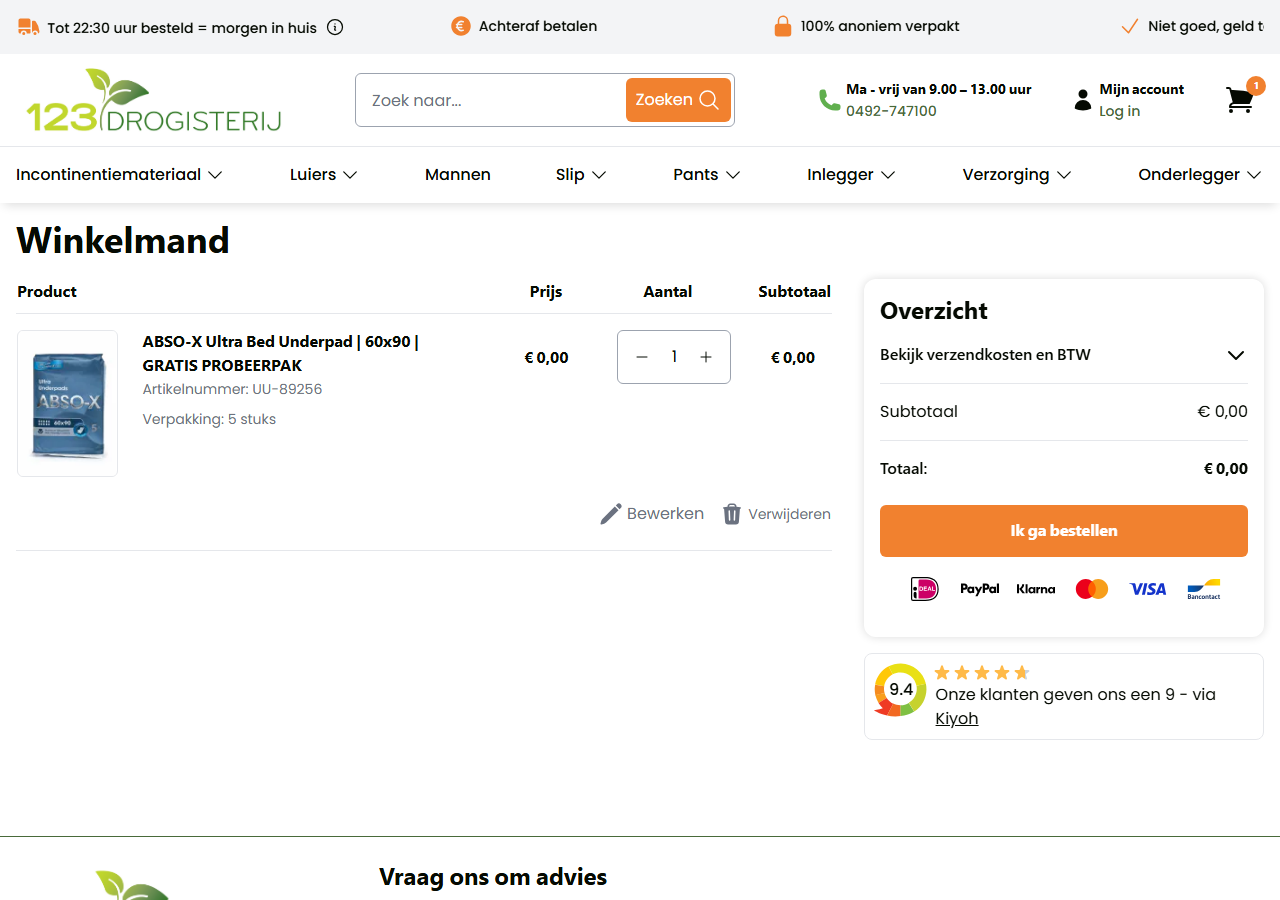Click the account person icon

(1083, 100)
